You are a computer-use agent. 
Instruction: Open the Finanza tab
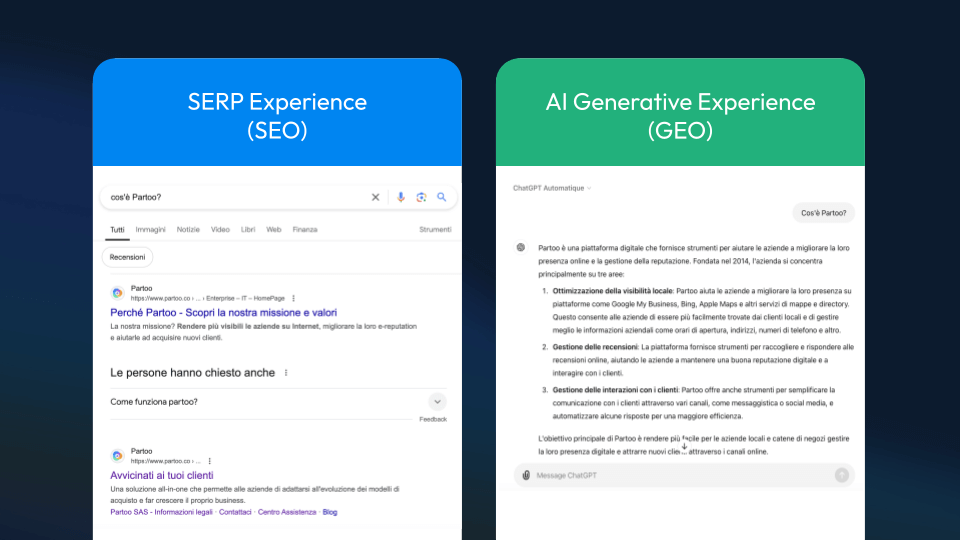point(305,230)
